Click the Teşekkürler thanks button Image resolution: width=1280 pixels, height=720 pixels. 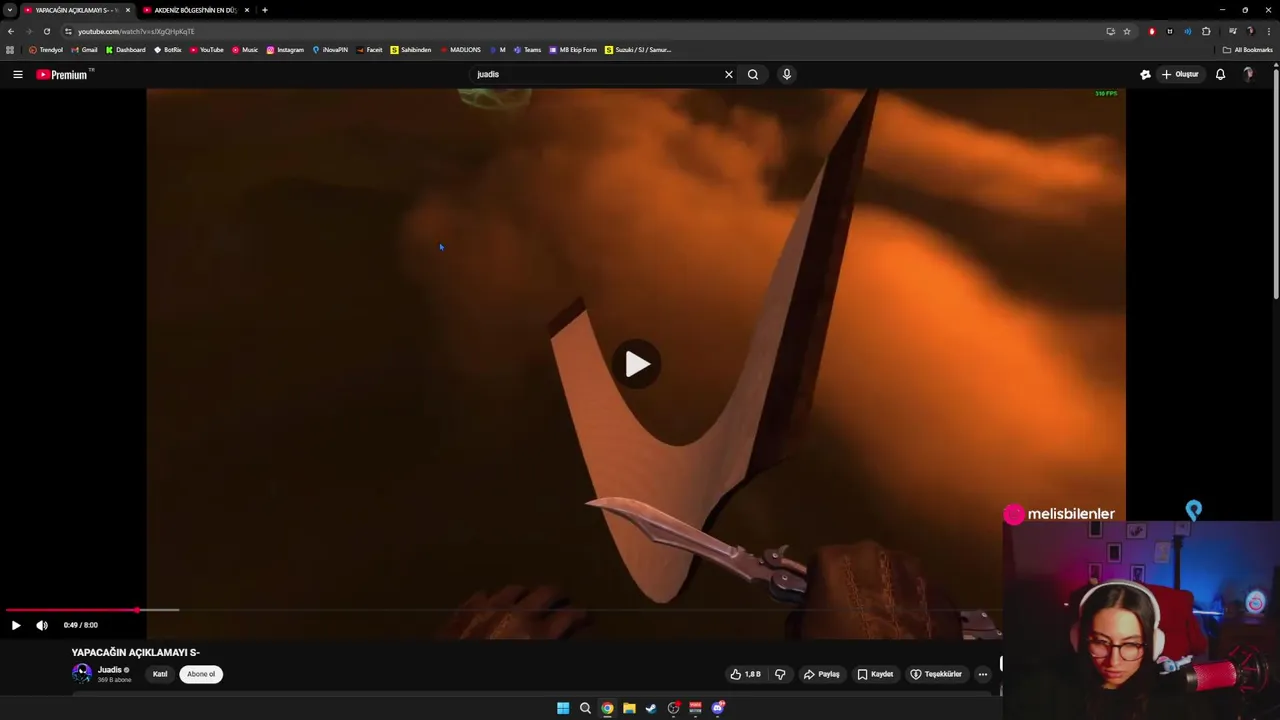(936, 674)
